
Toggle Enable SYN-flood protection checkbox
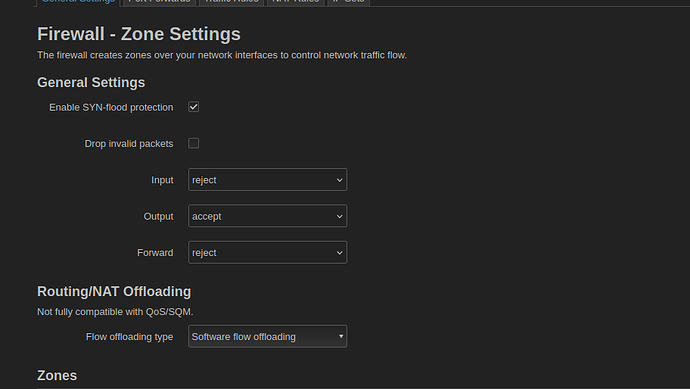pyautogui.click(x=194, y=107)
